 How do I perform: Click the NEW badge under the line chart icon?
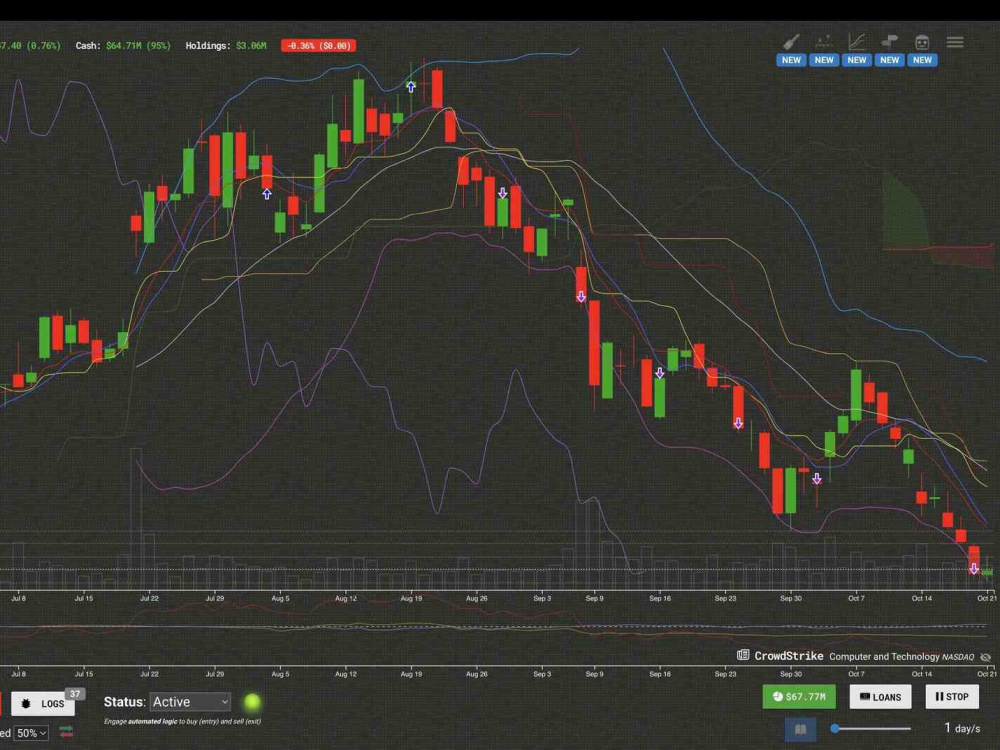coord(857,60)
